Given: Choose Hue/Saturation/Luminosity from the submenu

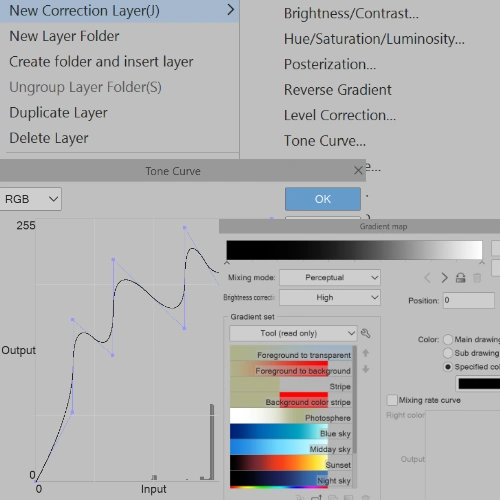Looking at the screenshot, I should [x=374, y=39].
